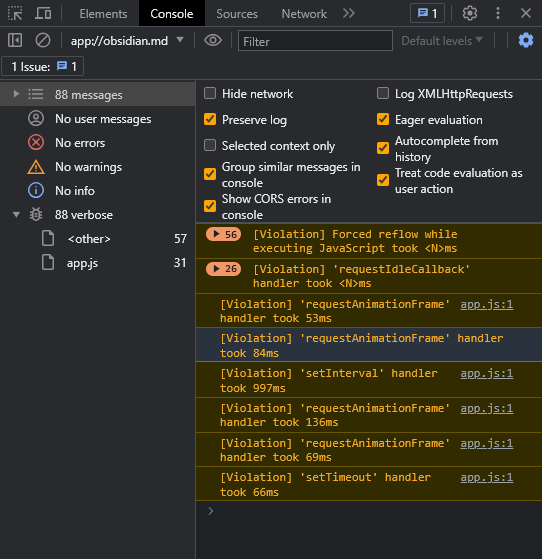Open the Default levels dropdown
Screen dimensions: 542x559
point(442,41)
